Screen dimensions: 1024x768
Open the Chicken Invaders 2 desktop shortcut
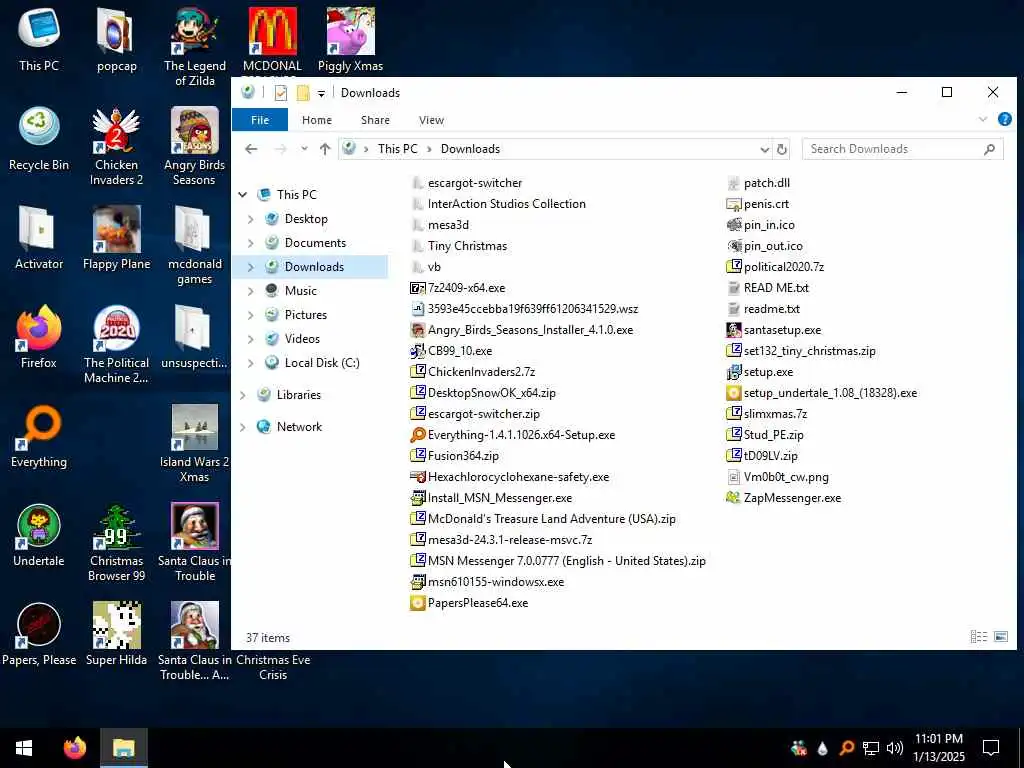pos(116,145)
